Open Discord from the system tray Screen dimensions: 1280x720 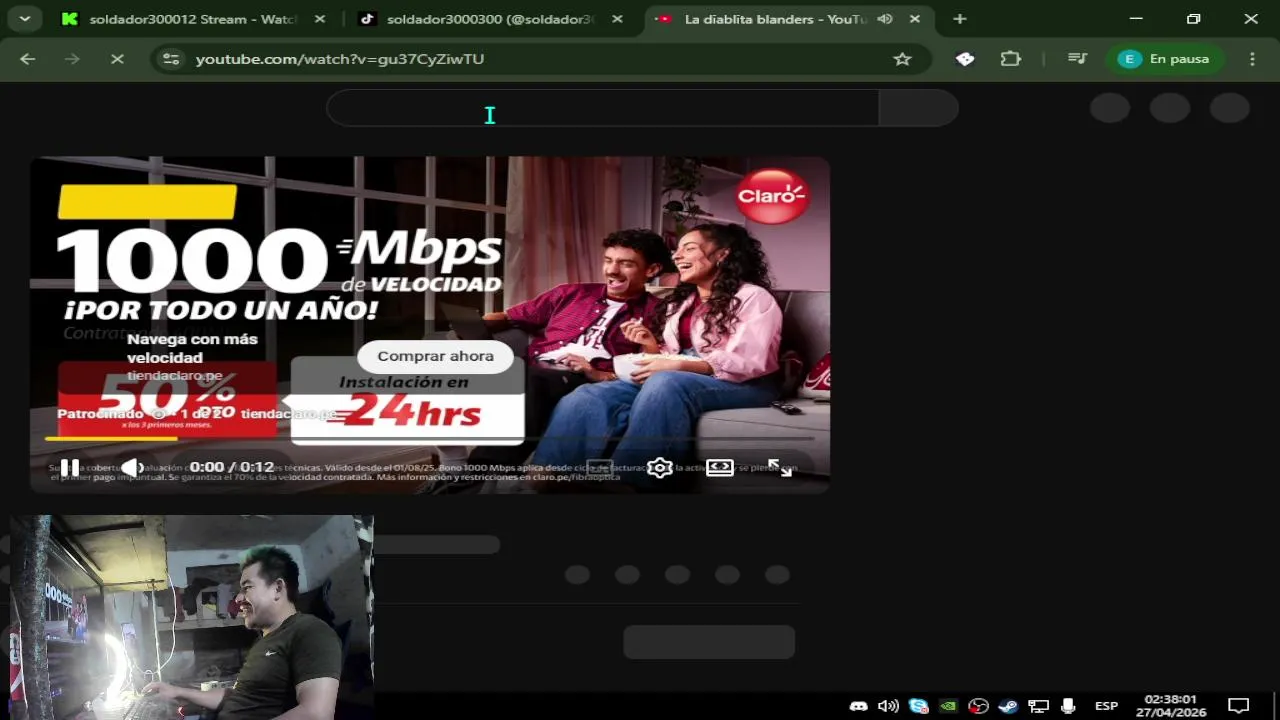coord(858,706)
